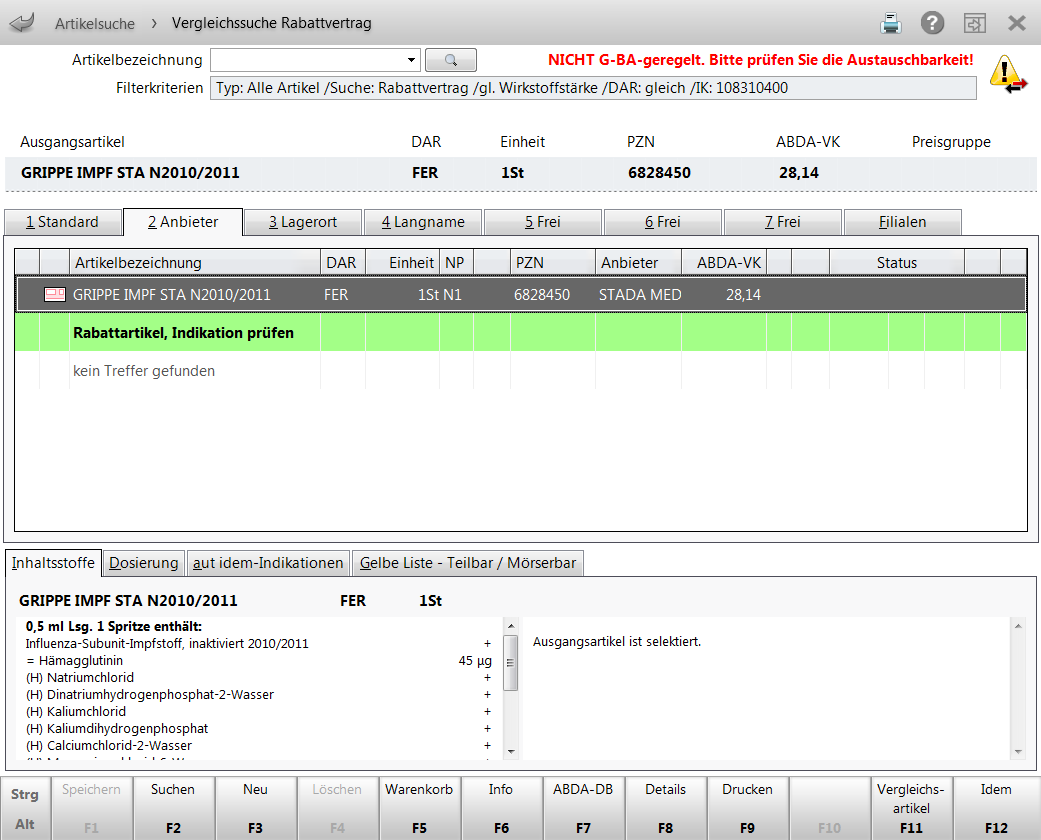This screenshot has width=1041, height=840.
Task: Click down arrow of right notes scrollbar
Action: (1018, 752)
